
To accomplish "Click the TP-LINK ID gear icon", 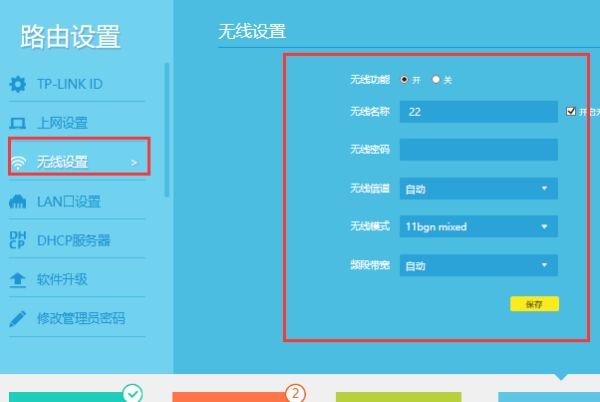I will click(18, 84).
